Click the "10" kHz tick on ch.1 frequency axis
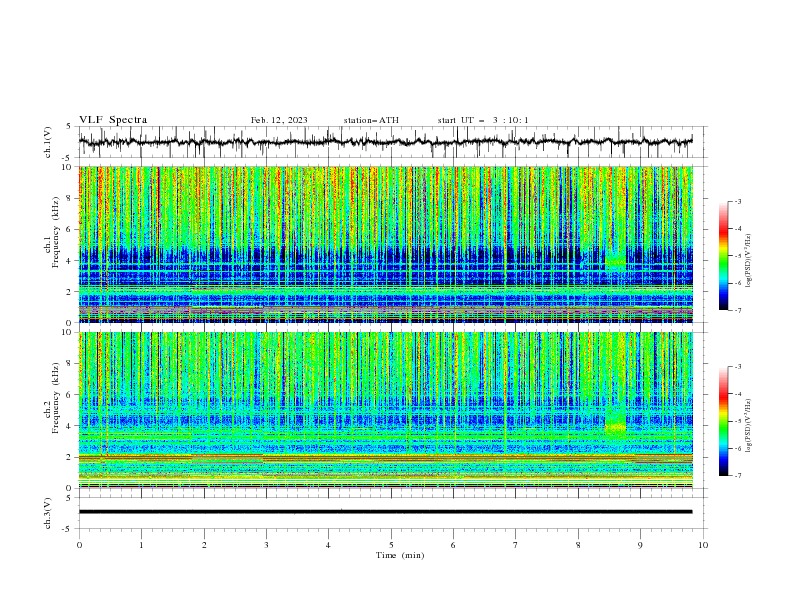Image resolution: width=792 pixels, height=612 pixels. [69, 167]
